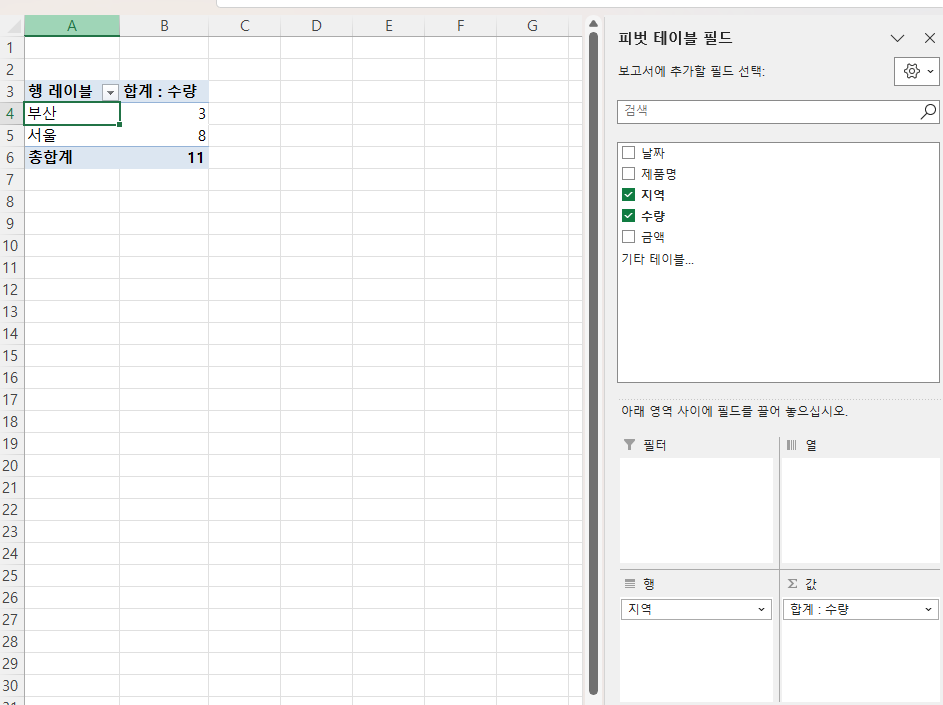943x705 pixels.
Task: Check the 날짜 field checkbox
Action: [628, 153]
